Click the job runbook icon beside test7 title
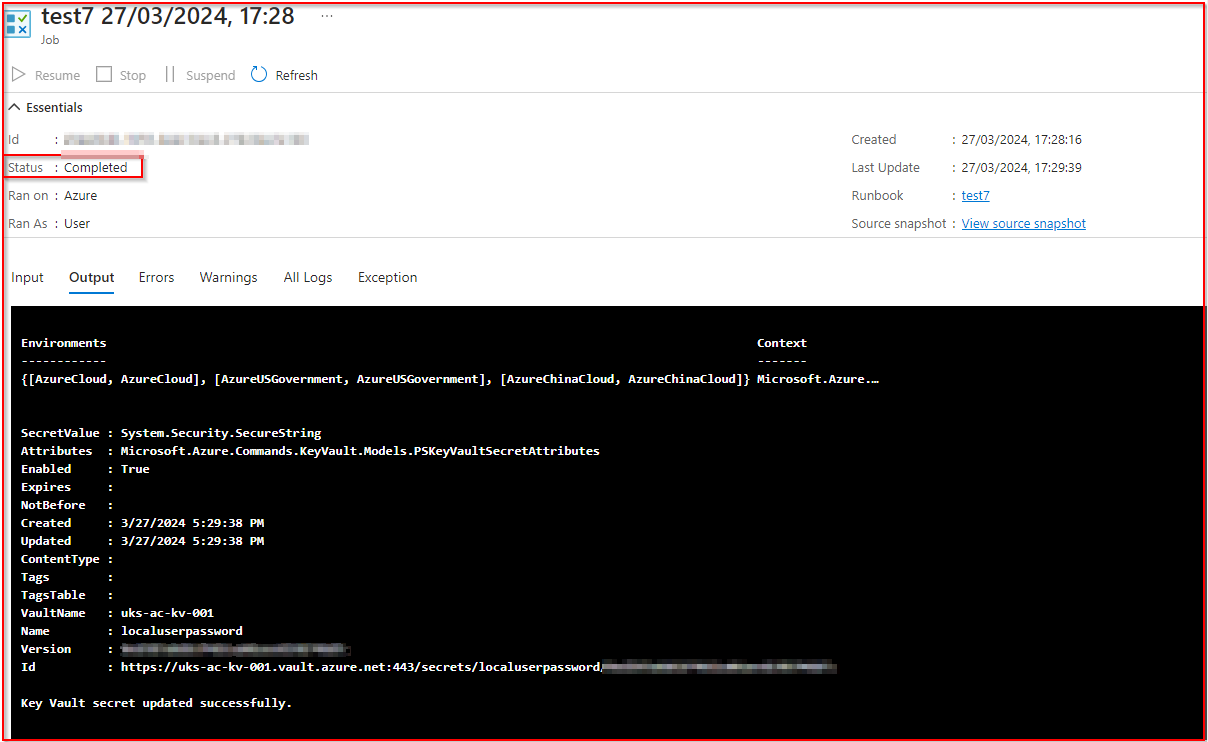 (17, 24)
